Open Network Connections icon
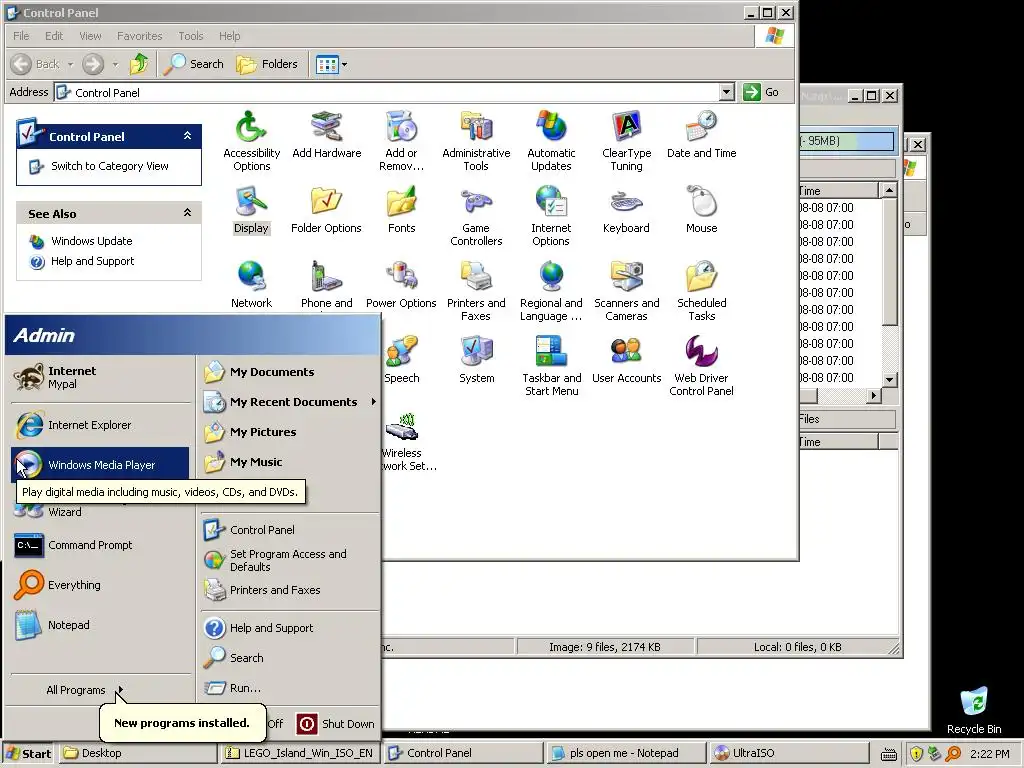Viewport: 1024px width, 768px height. tap(251, 285)
